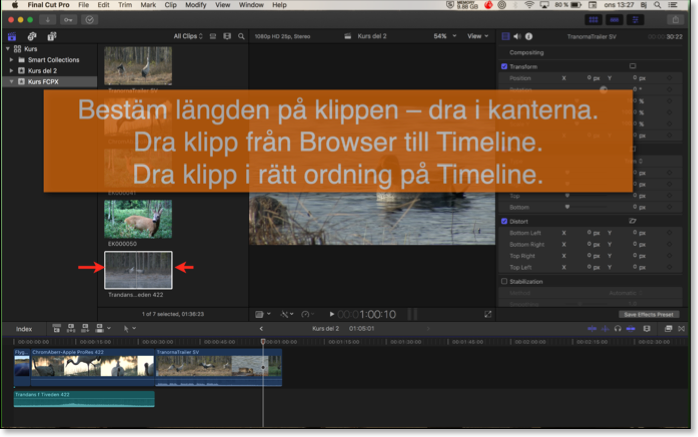Open the Mark menu

click(x=148, y=5)
